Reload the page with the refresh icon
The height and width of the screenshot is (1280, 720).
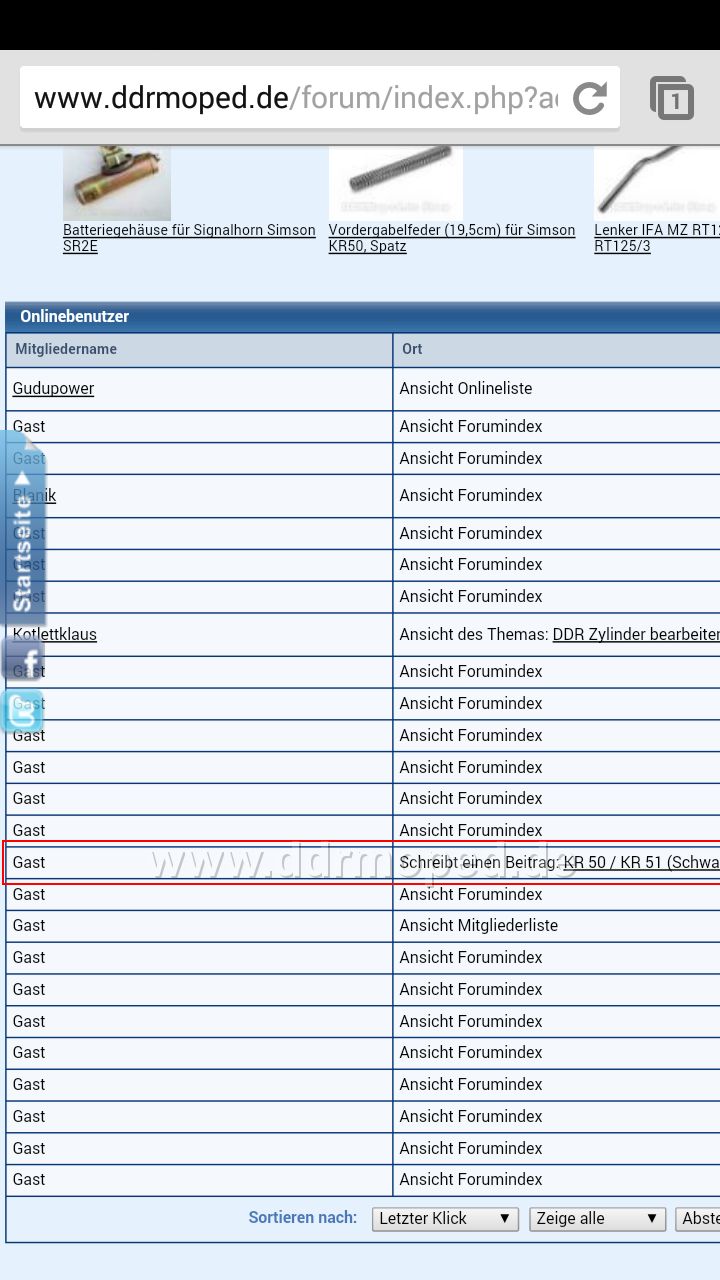click(590, 98)
